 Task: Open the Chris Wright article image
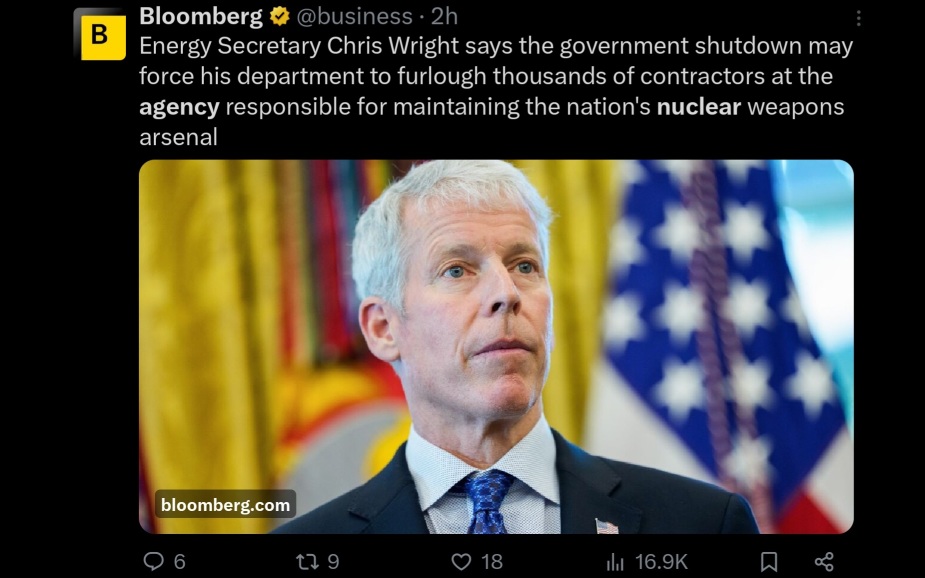496,346
